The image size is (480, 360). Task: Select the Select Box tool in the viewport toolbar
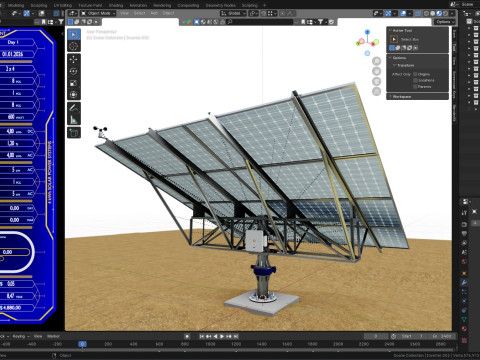coord(74,34)
